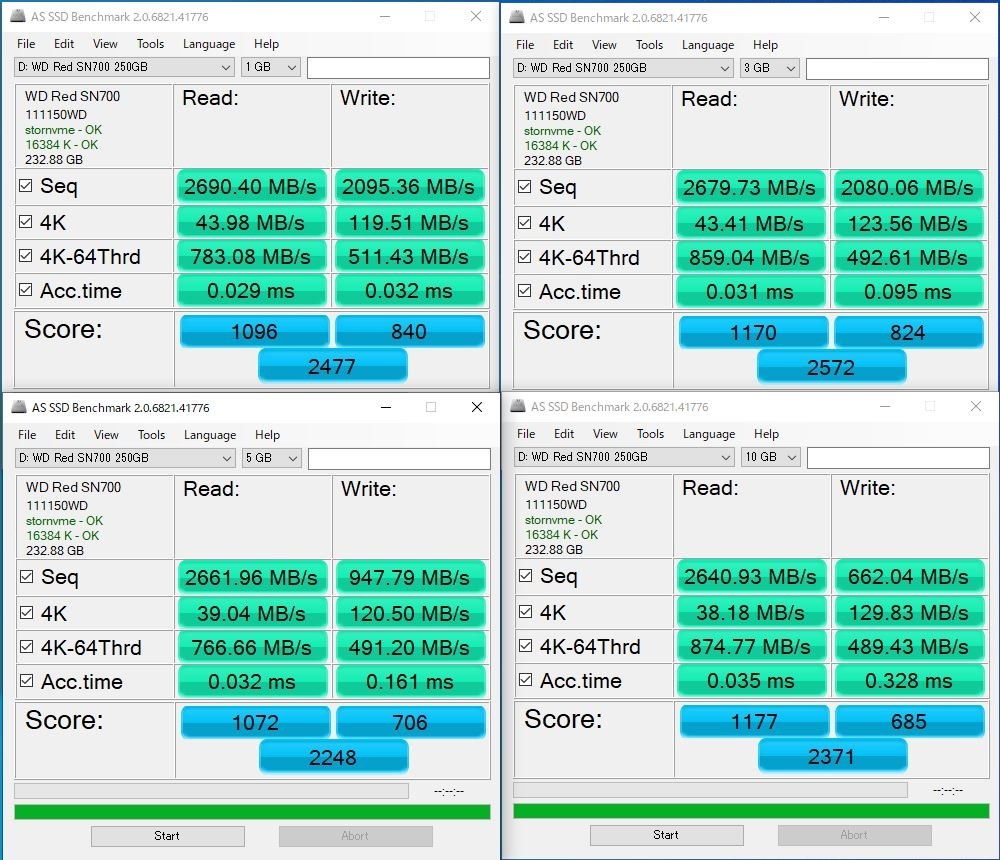Start the benchmark in the 10 GB window
The height and width of the screenshot is (860, 1000).
[666, 834]
